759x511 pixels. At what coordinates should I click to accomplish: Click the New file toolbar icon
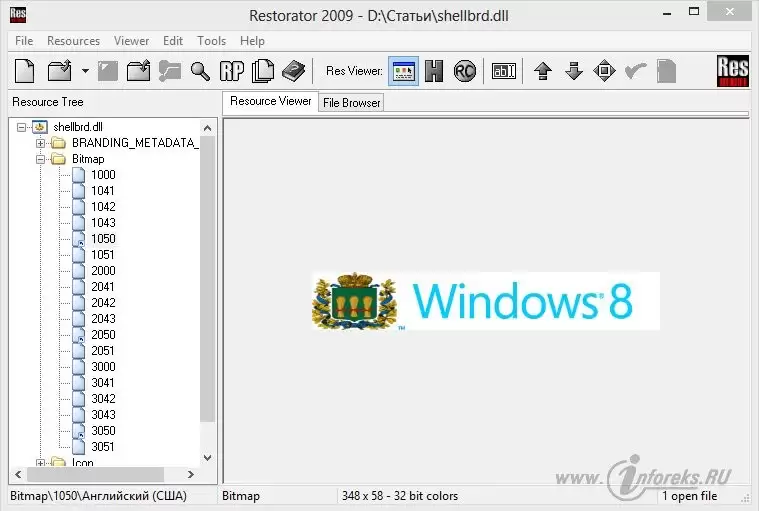point(24,71)
